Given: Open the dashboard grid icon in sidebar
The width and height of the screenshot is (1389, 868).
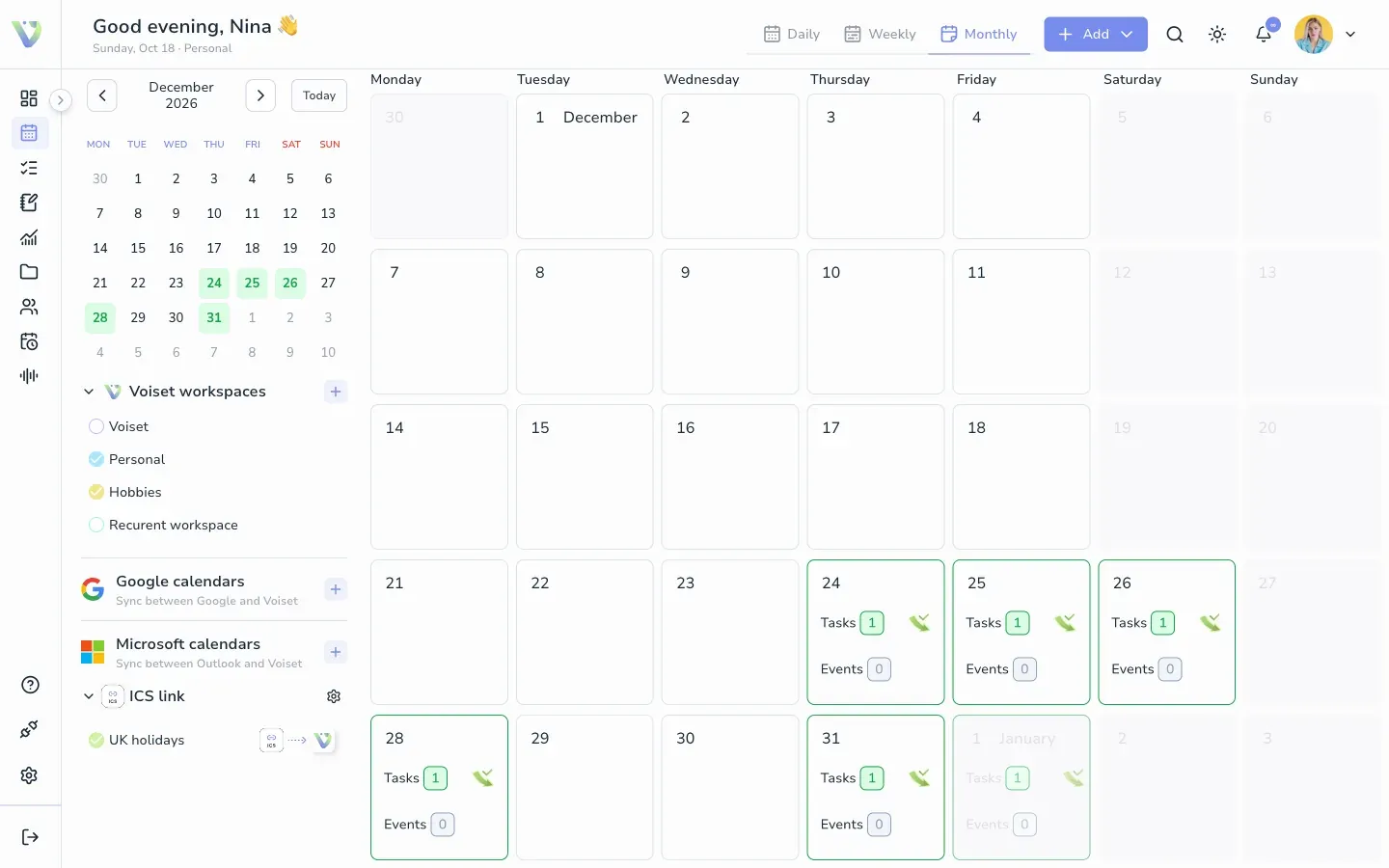Looking at the screenshot, I should coord(29,98).
